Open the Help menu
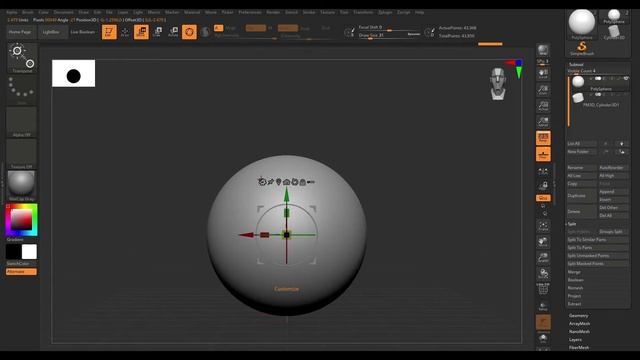The height and width of the screenshot is (360, 640). [419, 12]
